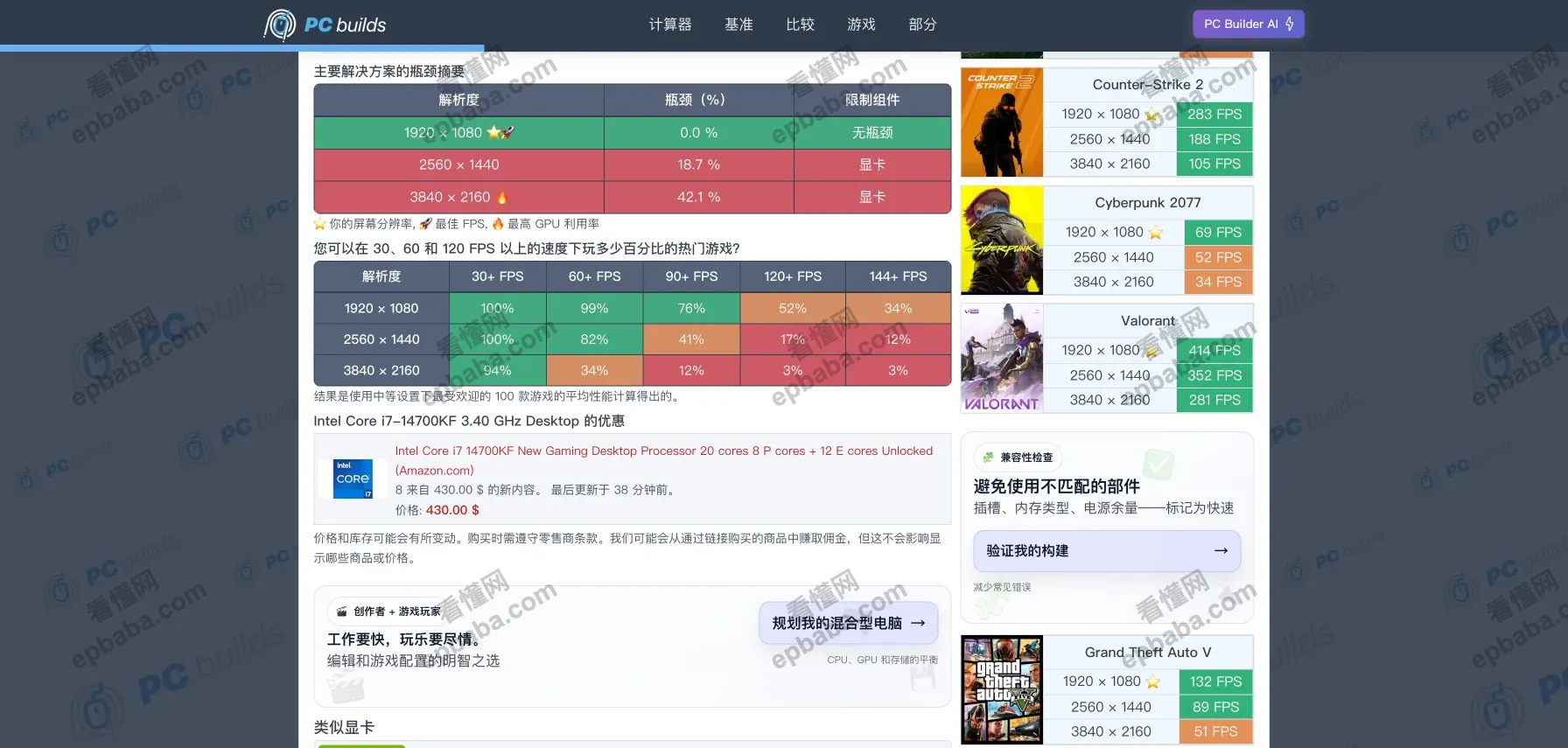Open the 部分 menu item
The width and height of the screenshot is (1568, 748).
(x=922, y=24)
